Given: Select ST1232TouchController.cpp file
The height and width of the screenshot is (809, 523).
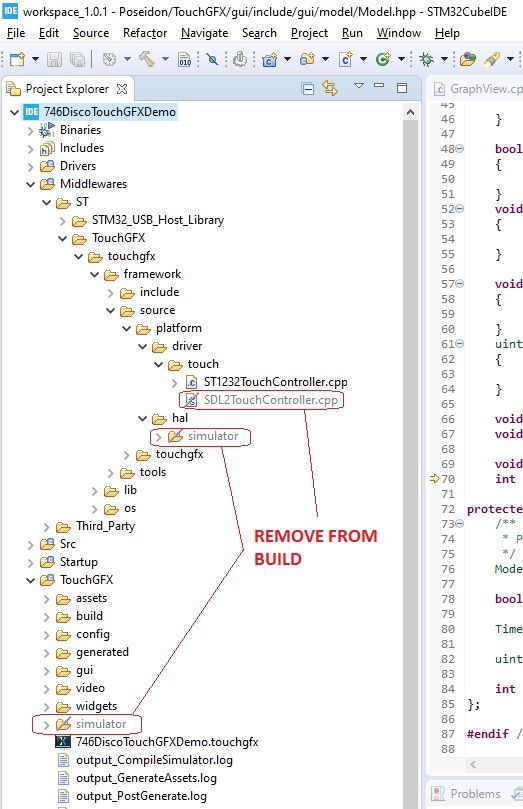Looking at the screenshot, I should 275,382.
